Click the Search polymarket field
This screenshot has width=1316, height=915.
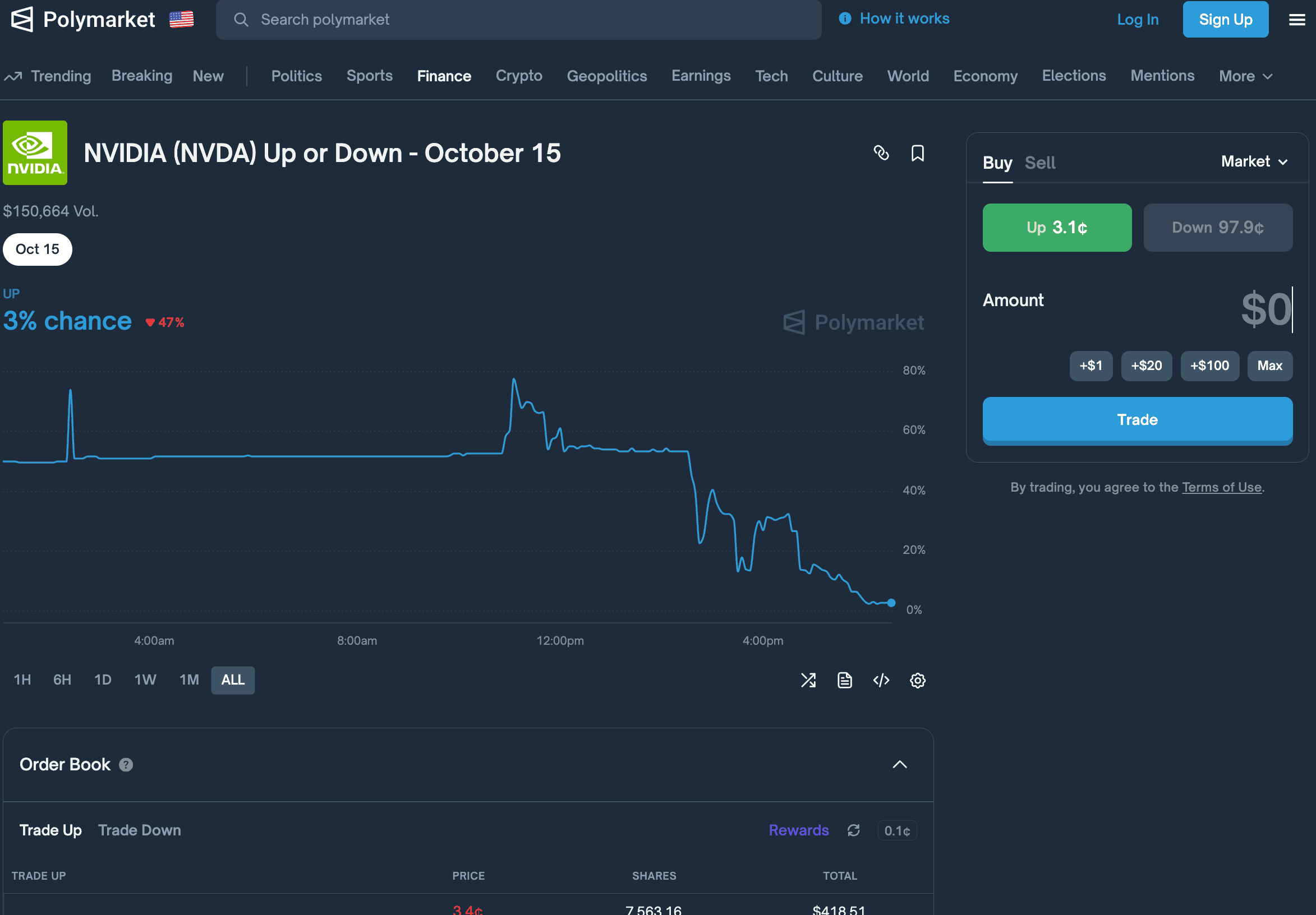click(x=518, y=20)
